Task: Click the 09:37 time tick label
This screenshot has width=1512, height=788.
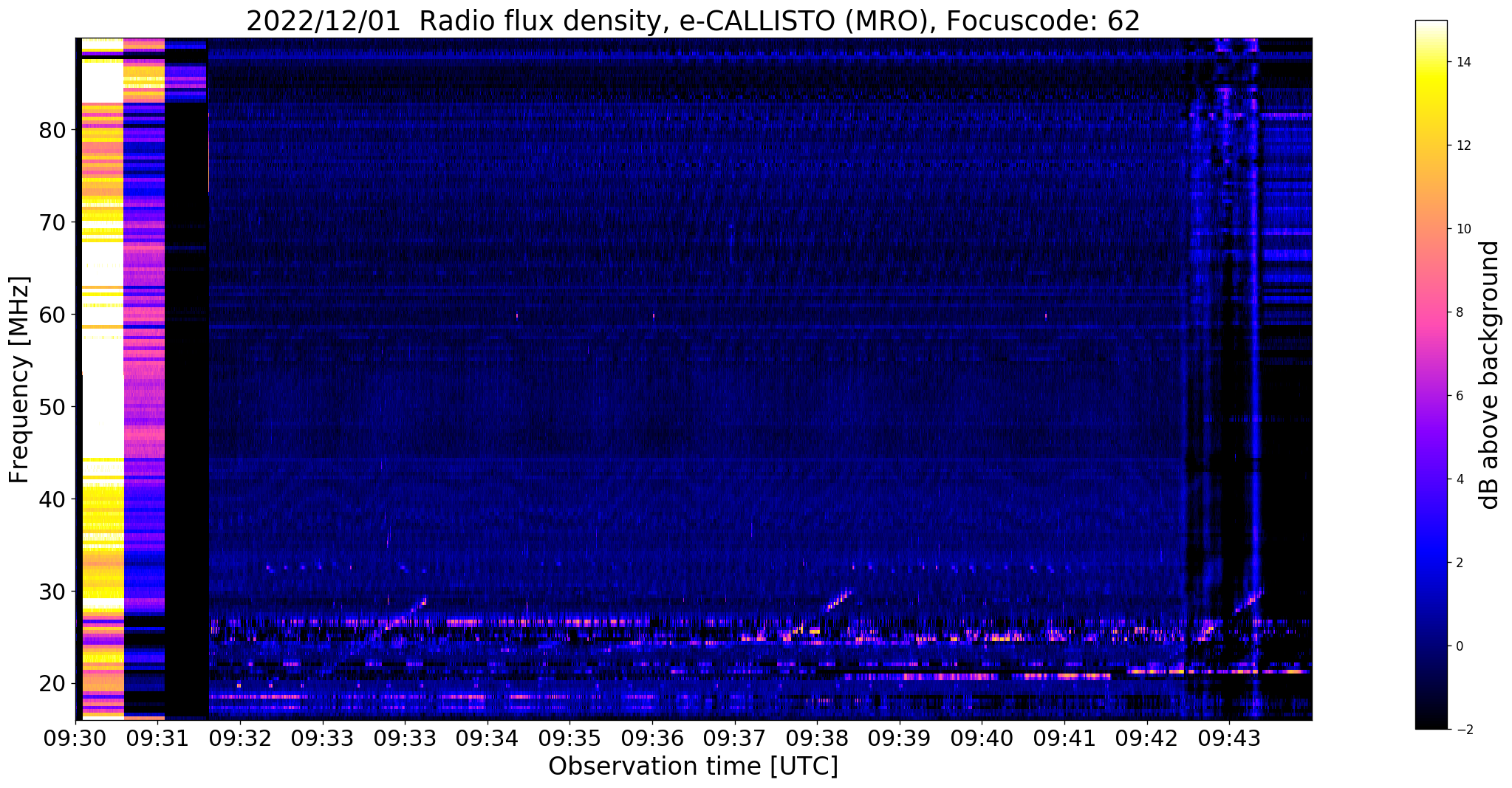Action: 735,738
